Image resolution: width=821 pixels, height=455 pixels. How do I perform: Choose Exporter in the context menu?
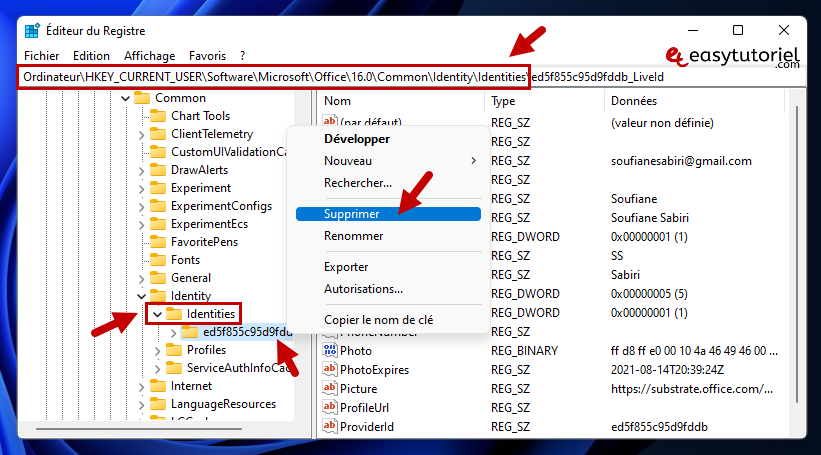click(388, 267)
